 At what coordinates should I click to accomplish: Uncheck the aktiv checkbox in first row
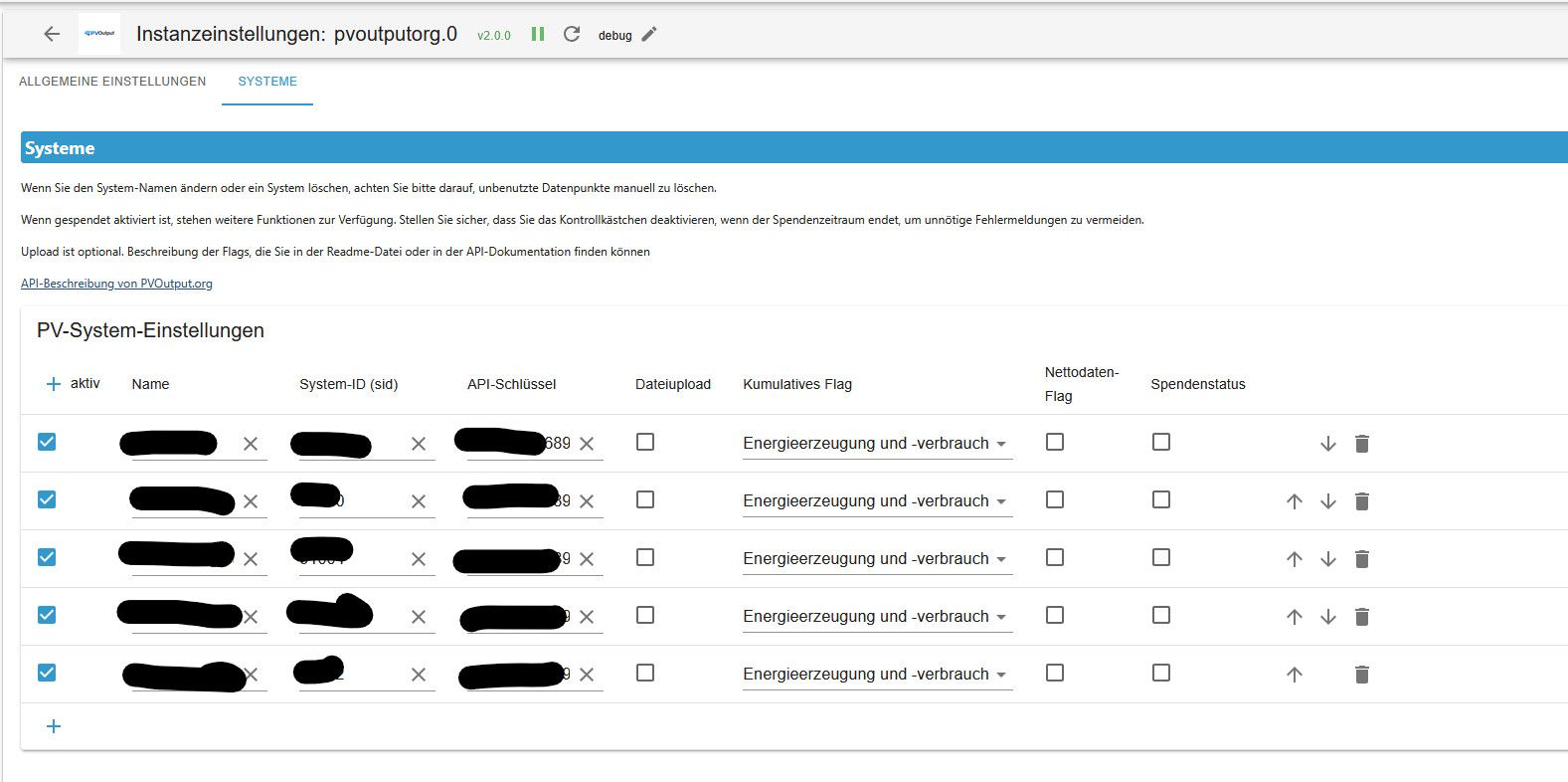click(x=47, y=442)
